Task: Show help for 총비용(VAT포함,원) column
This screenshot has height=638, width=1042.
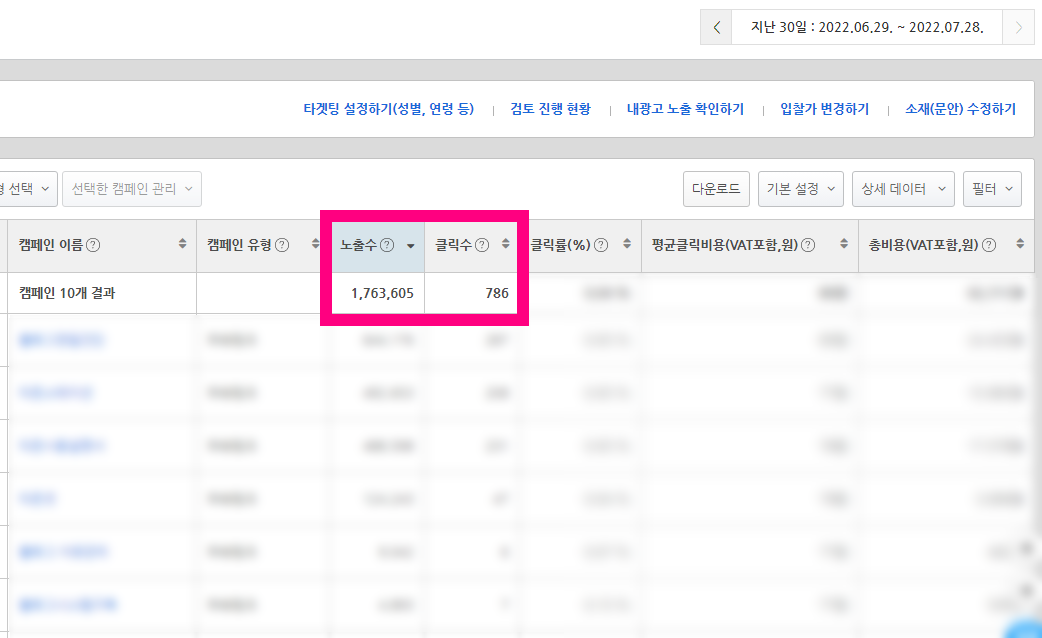Action: [x=989, y=245]
